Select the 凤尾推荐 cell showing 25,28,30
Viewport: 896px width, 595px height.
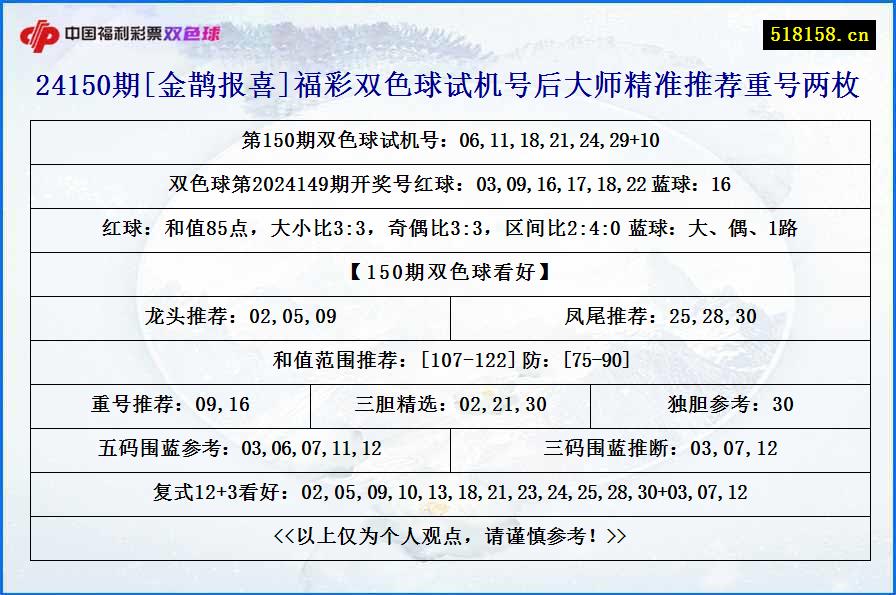[x=660, y=318]
